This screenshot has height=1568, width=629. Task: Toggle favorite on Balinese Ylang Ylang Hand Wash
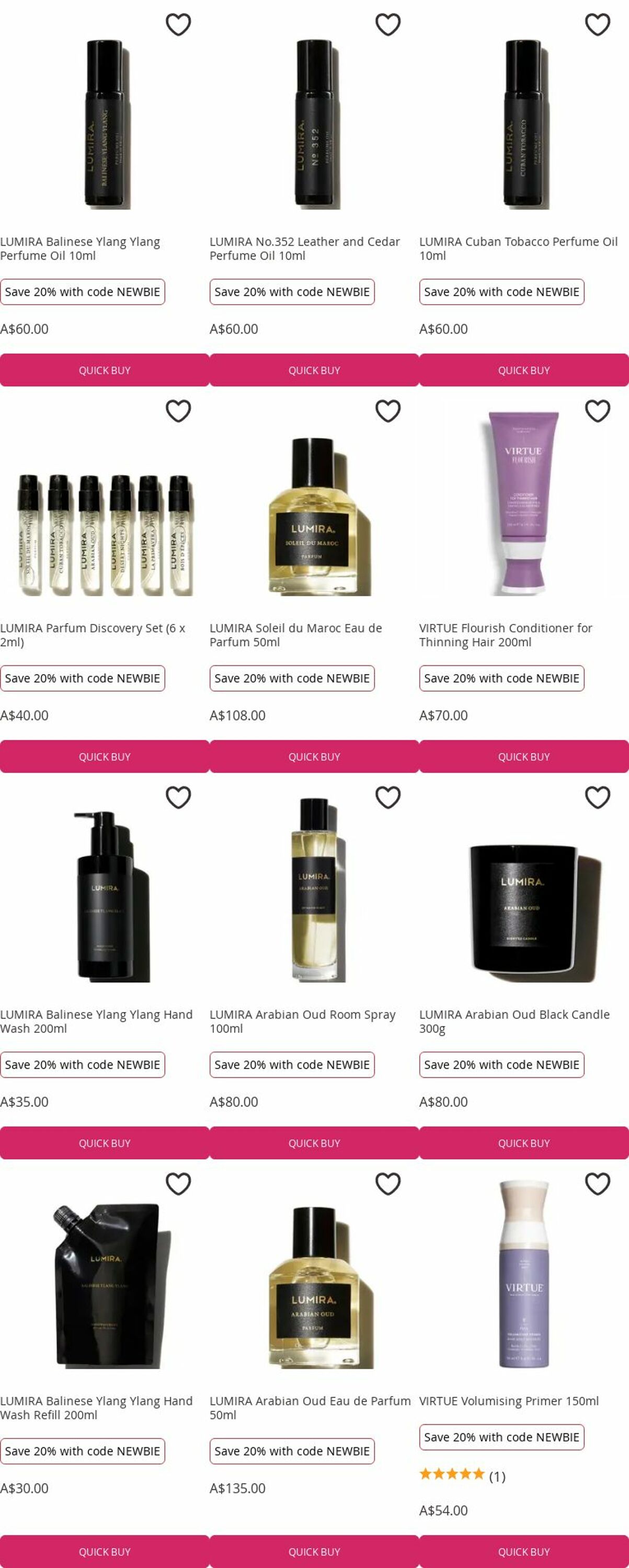point(178,798)
